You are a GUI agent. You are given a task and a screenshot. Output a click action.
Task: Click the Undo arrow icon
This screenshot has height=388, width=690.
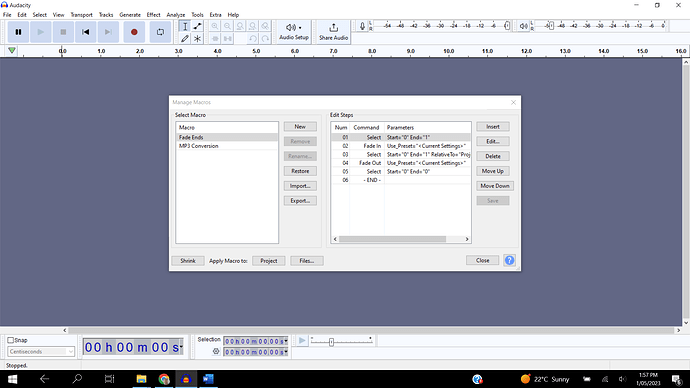tap(253, 39)
